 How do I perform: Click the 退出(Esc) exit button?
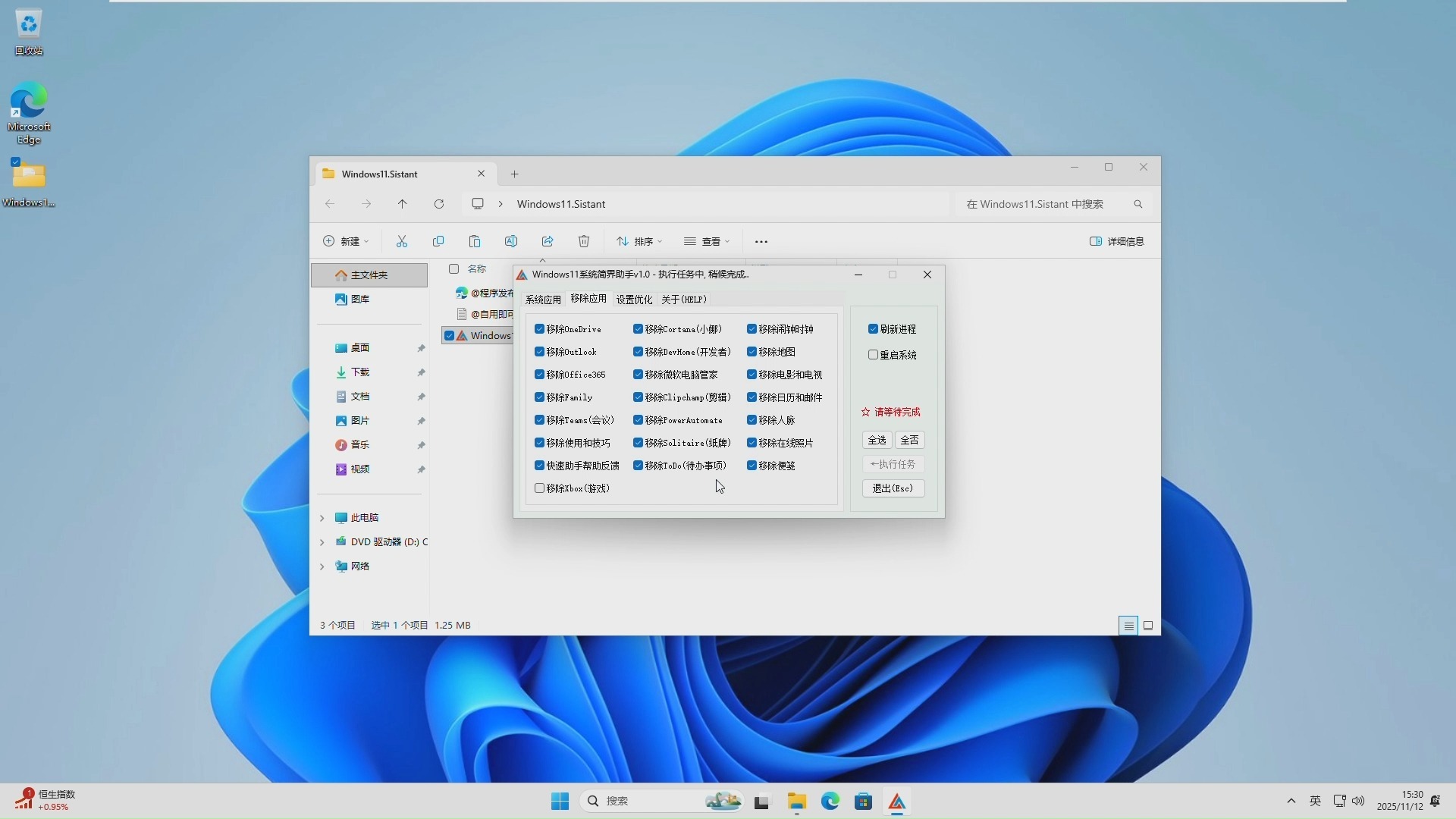pos(893,488)
